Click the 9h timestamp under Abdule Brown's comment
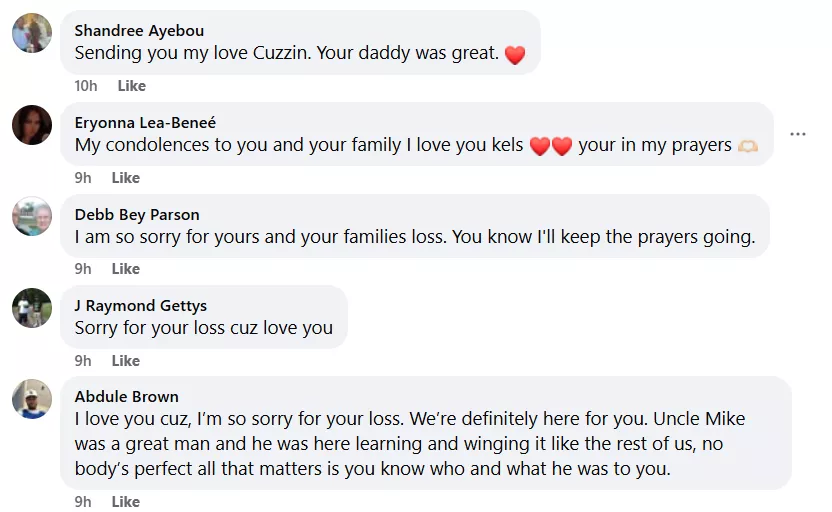 (x=83, y=502)
